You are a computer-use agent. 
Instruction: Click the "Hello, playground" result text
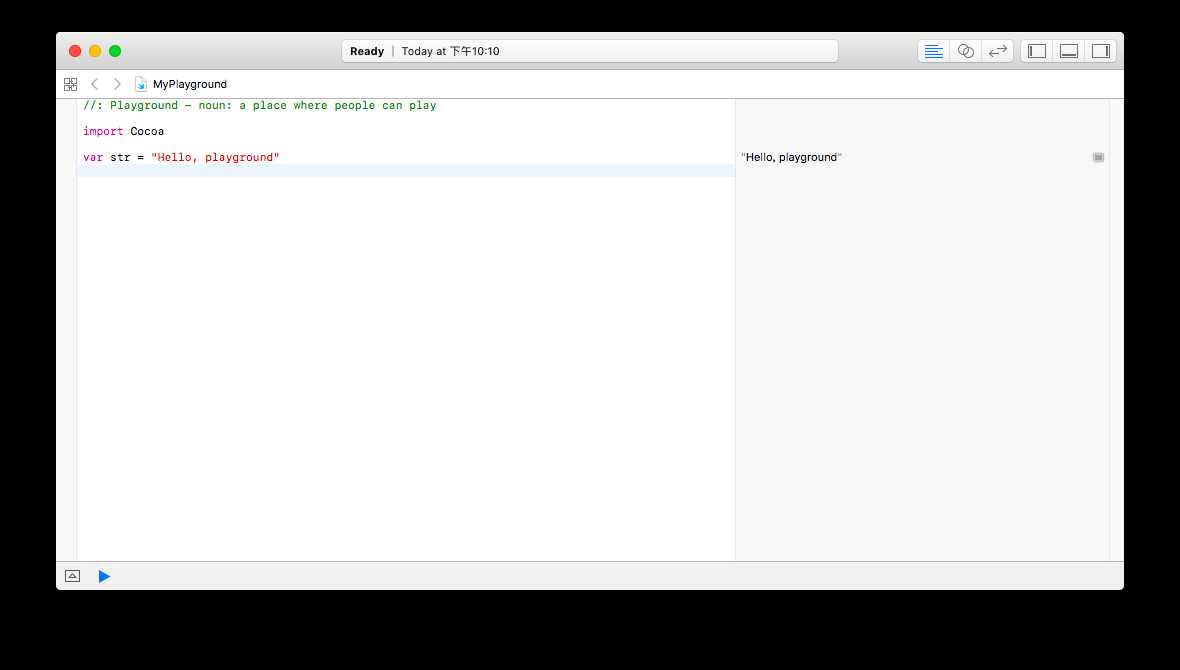(x=792, y=157)
